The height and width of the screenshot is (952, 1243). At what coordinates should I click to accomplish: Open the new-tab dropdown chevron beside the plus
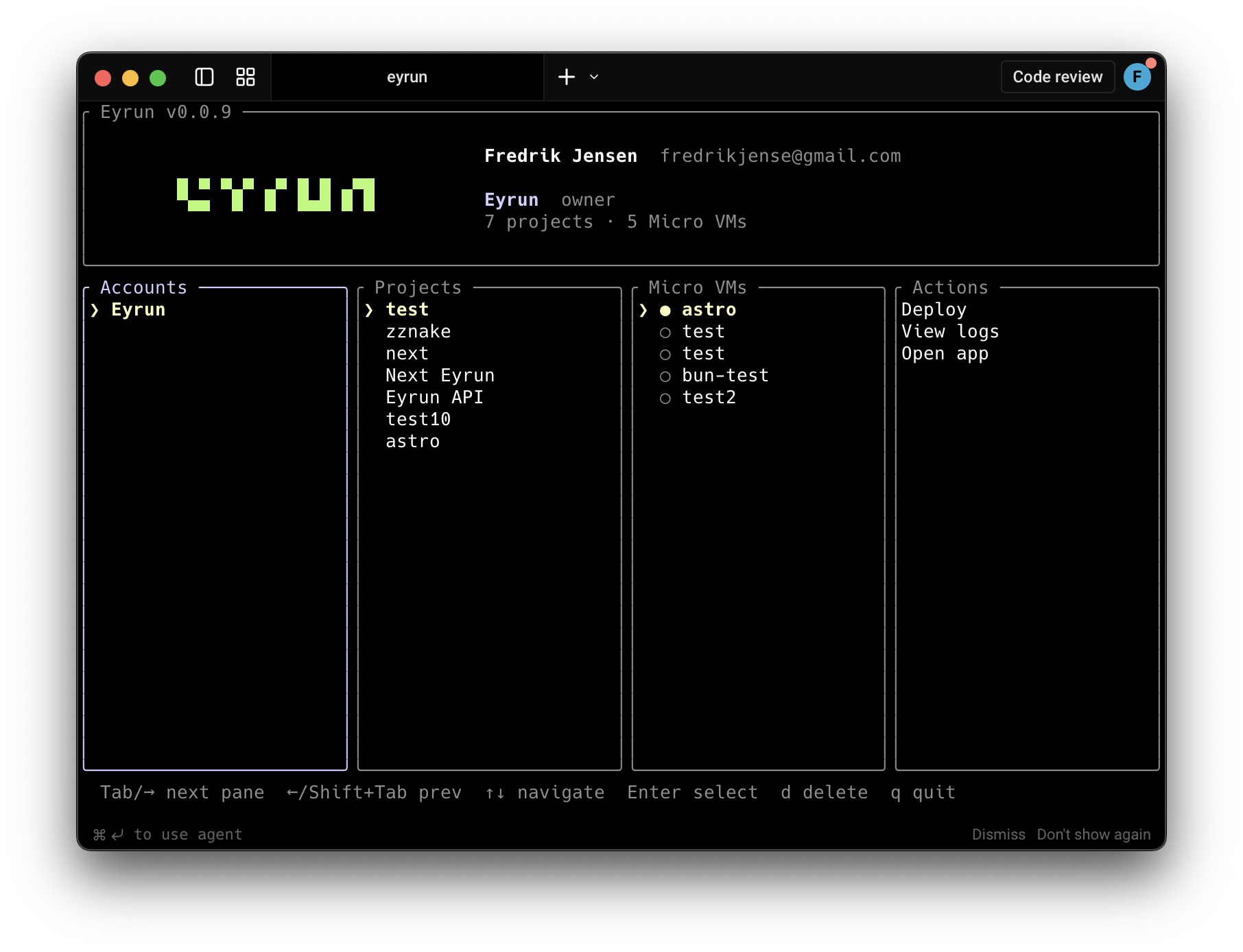click(593, 78)
